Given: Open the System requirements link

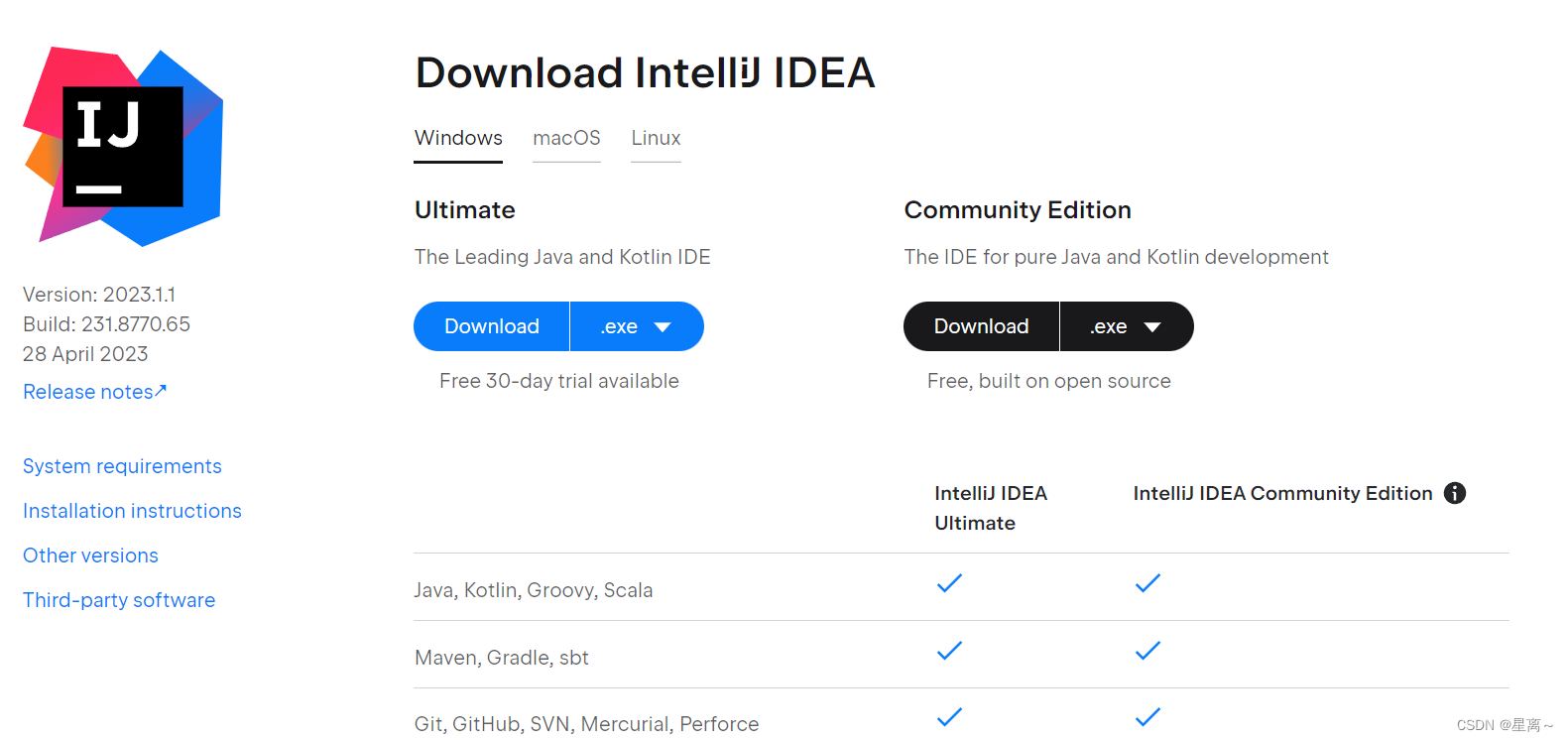Looking at the screenshot, I should pos(122,466).
